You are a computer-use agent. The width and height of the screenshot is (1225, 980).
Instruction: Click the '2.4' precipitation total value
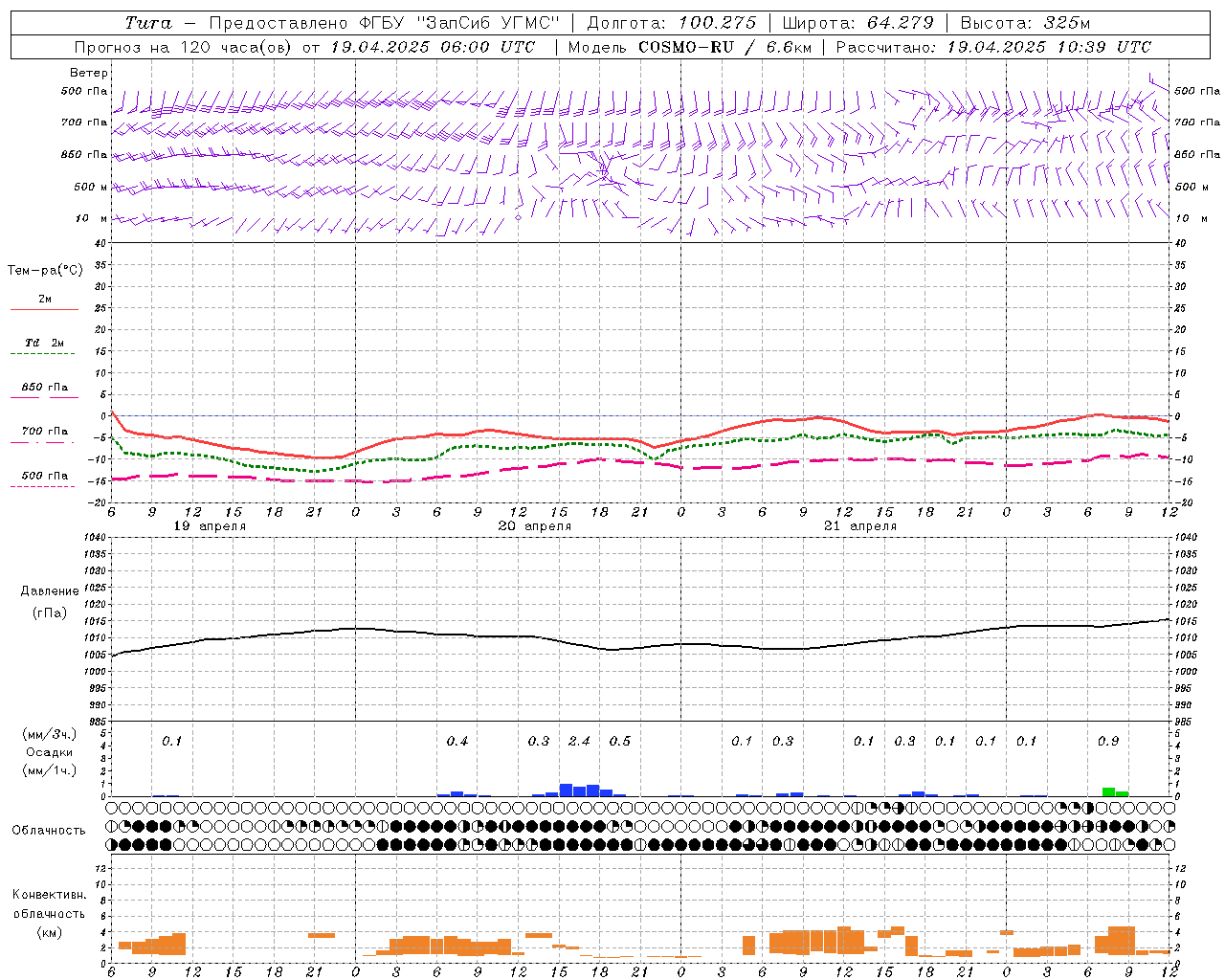[x=579, y=742]
